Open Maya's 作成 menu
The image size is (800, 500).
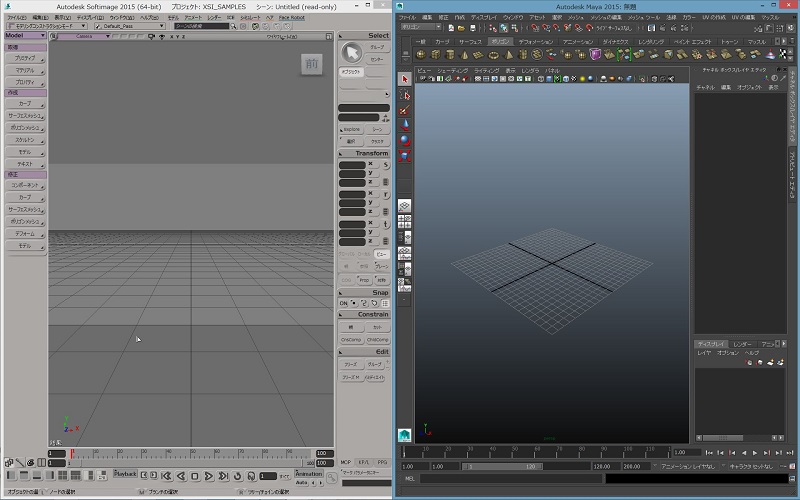click(x=460, y=17)
